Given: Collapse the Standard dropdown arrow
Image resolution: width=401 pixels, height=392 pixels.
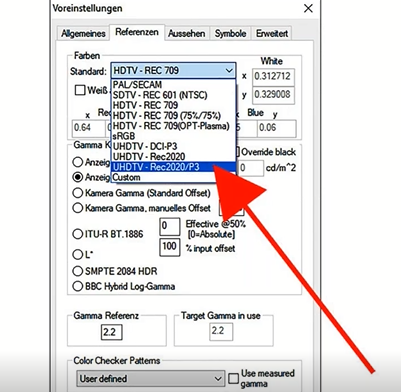Looking at the screenshot, I should [x=229, y=71].
